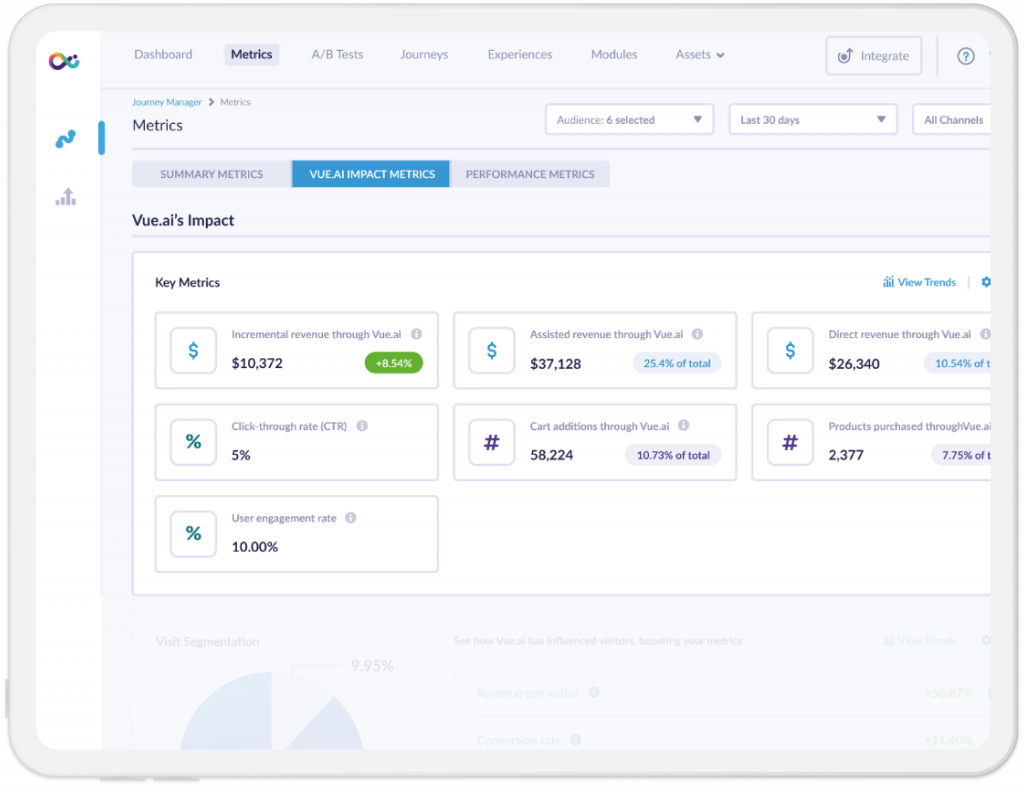The image size is (1024, 787).
Task: Click the 10.00% engagement value
Action: (x=255, y=547)
